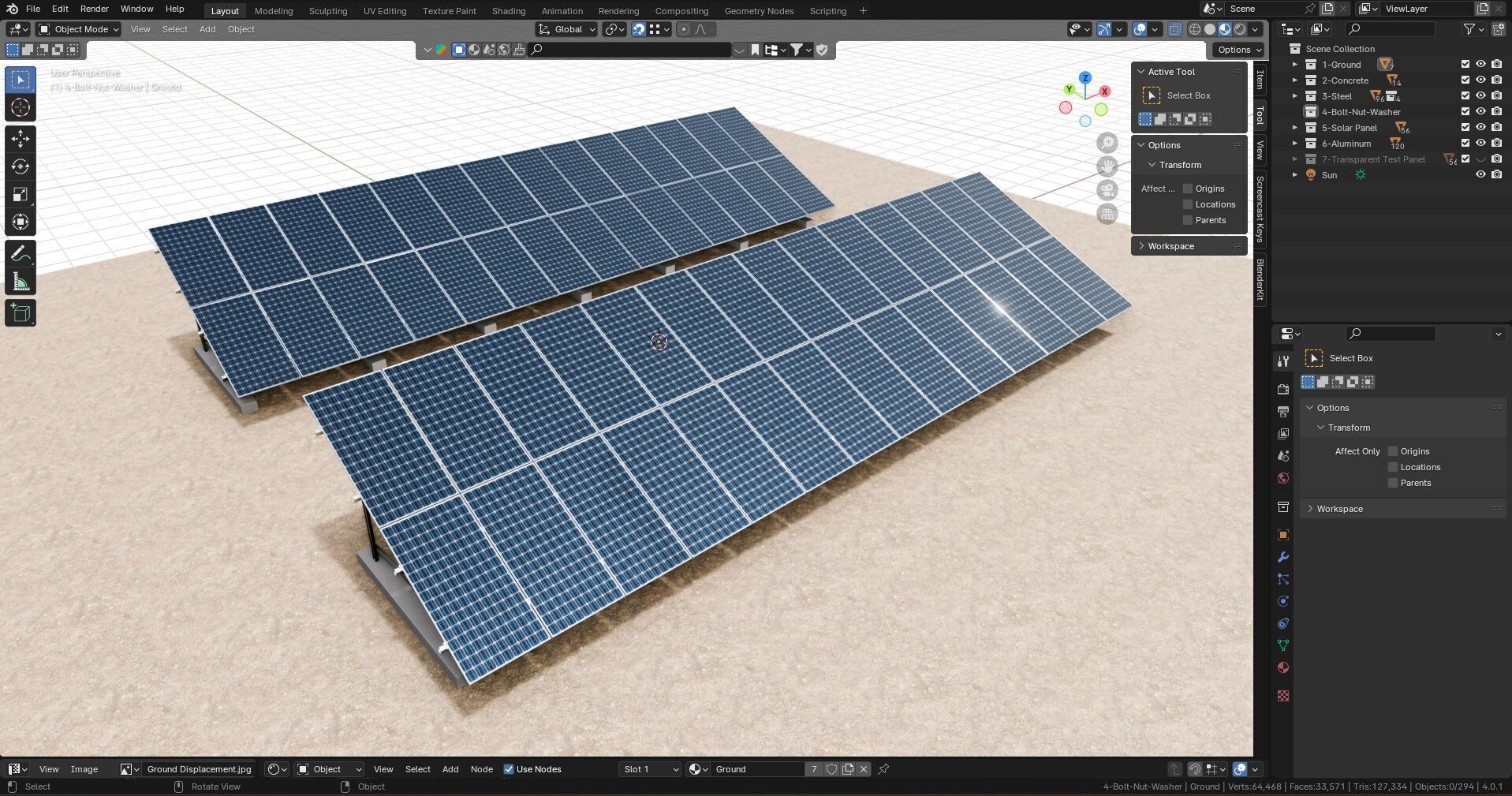
Task: Open node editor Object type dropdown
Action: [329, 769]
